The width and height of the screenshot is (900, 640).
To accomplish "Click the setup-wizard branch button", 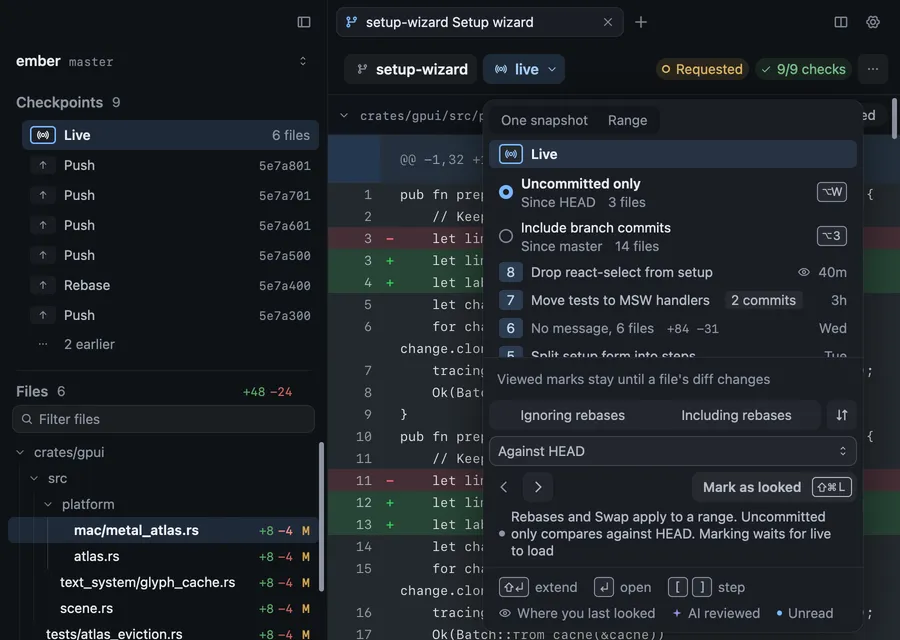I will 411,69.
